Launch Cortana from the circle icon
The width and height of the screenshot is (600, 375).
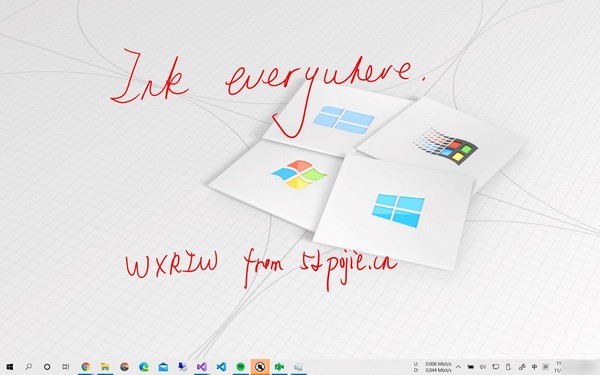click(x=47, y=367)
